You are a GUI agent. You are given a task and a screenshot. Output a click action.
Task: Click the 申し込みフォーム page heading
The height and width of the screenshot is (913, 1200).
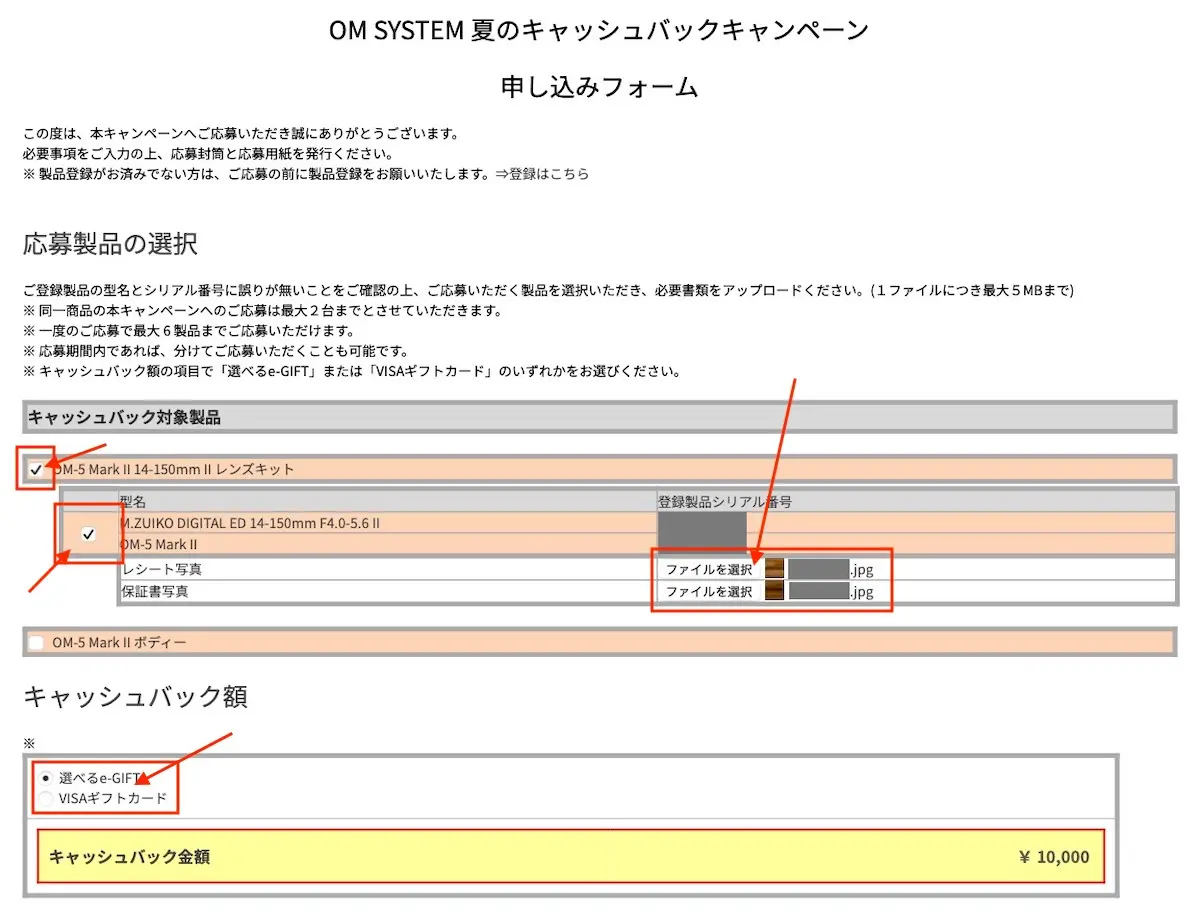(x=599, y=87)
